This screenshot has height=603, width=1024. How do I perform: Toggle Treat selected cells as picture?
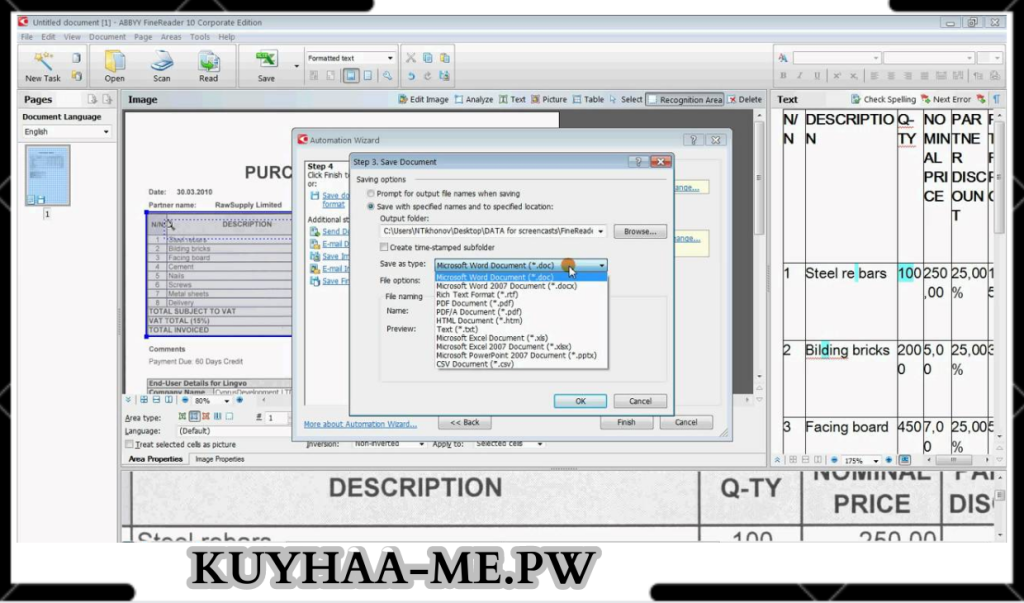pos(129,444)
